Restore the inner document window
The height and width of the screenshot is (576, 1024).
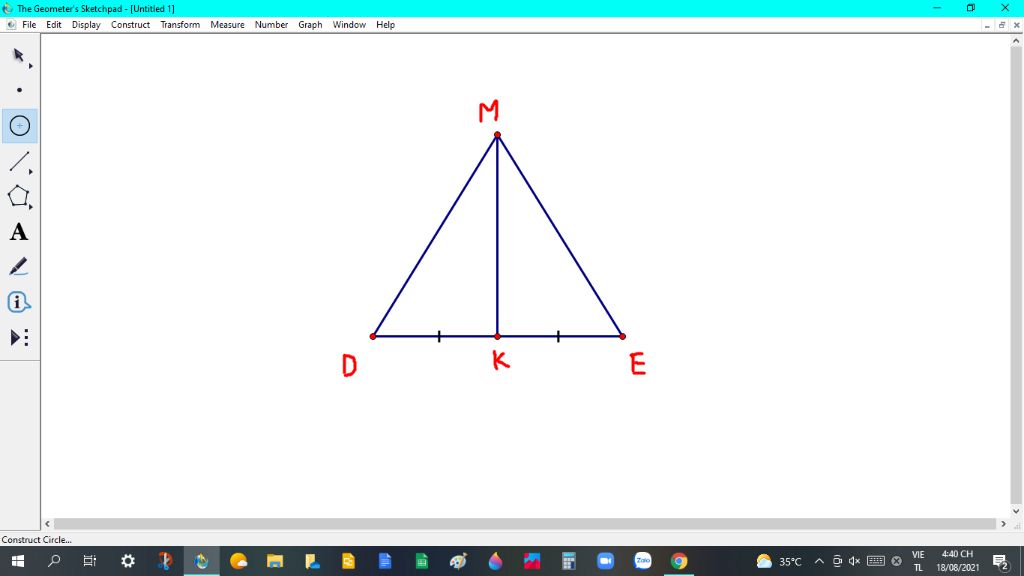[1002, 25]
